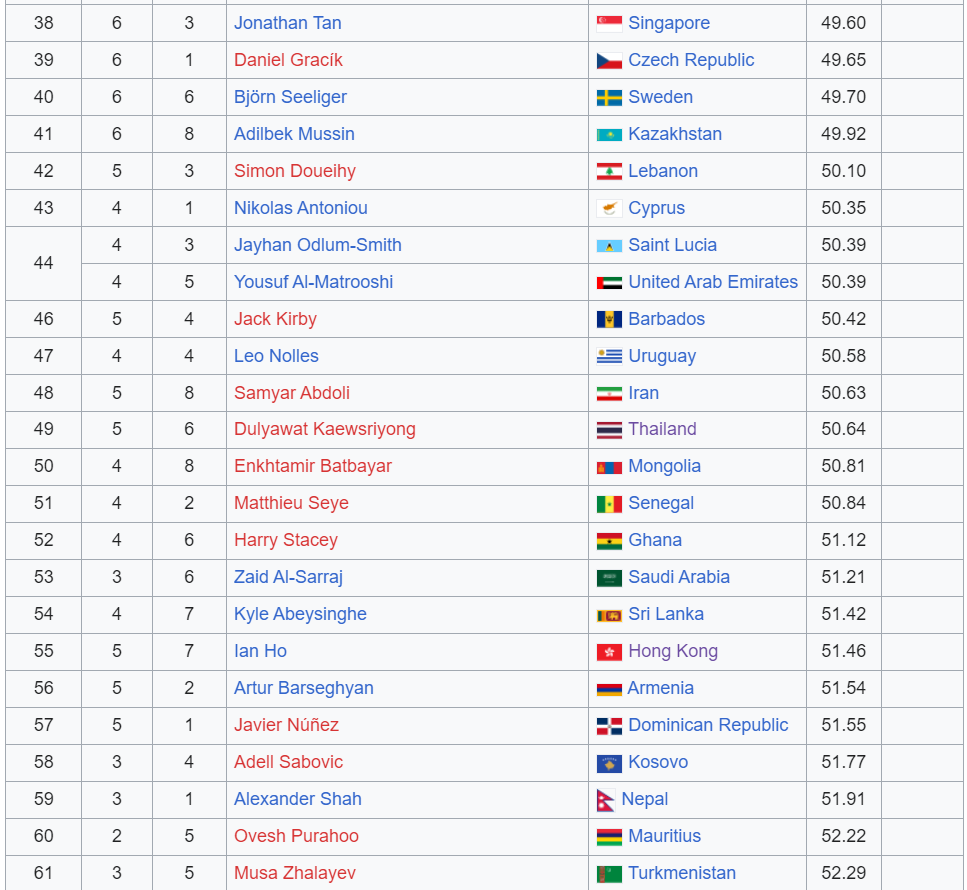
Task: Click the Barbados flag icon
Action: 609,319
